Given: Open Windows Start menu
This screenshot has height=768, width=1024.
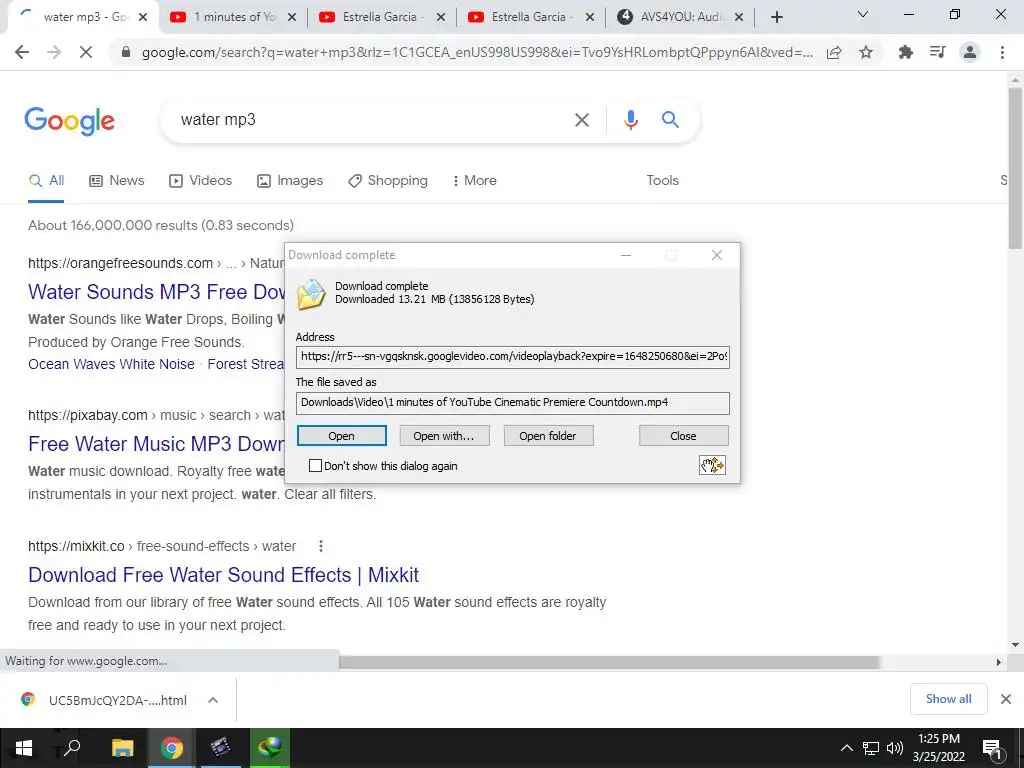Looking at the screenshot, I should click(x=24, y=748).
